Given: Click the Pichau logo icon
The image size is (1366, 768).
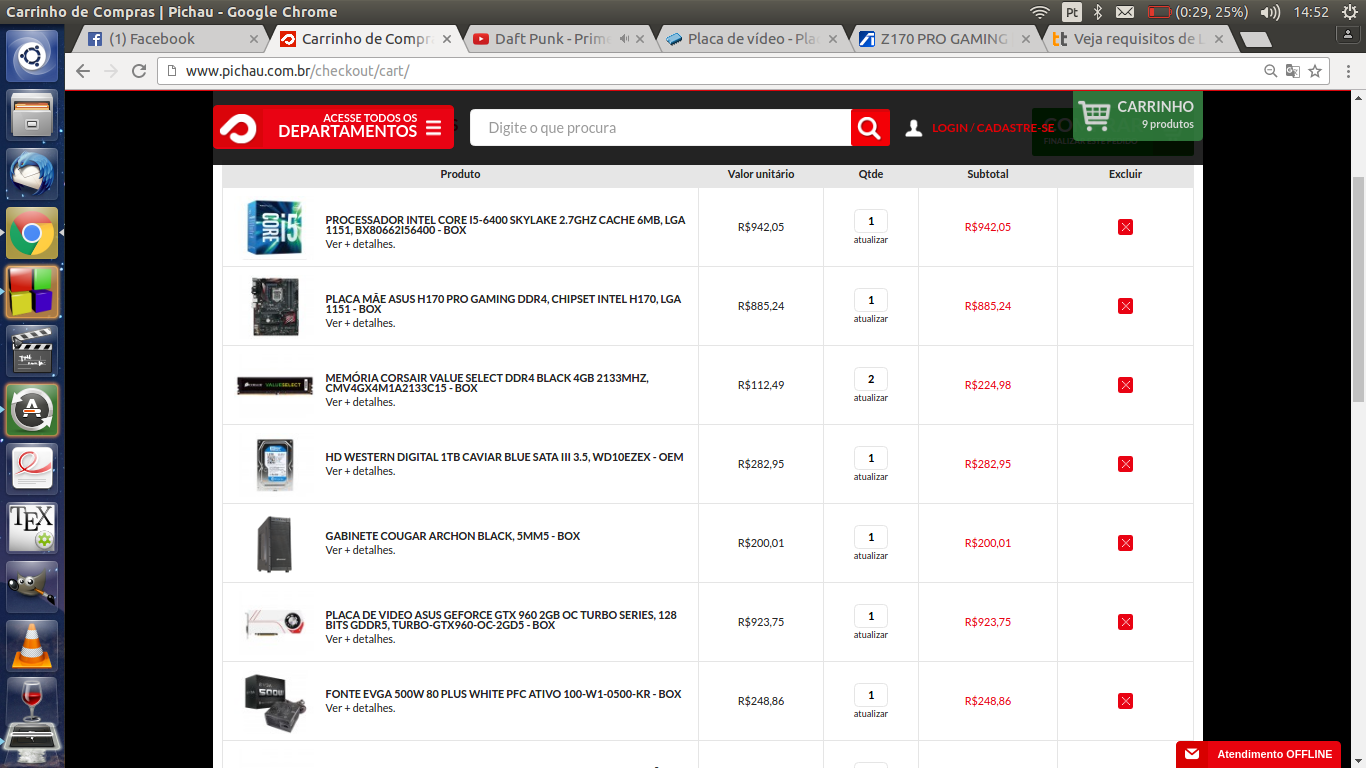Looking at the screenshot, I should [x=238, y=127].
